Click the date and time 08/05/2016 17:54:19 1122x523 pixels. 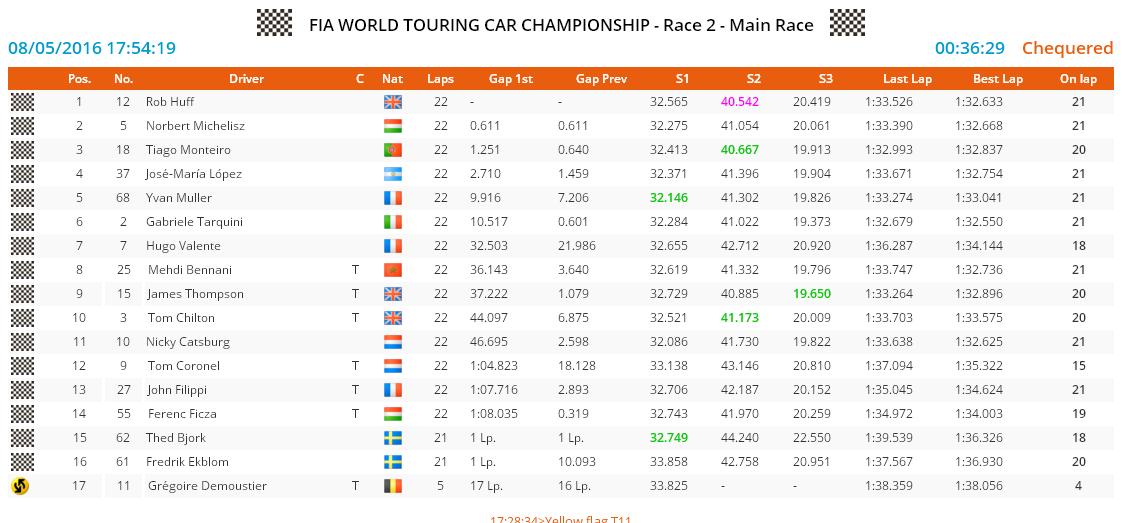coord(92,48)
